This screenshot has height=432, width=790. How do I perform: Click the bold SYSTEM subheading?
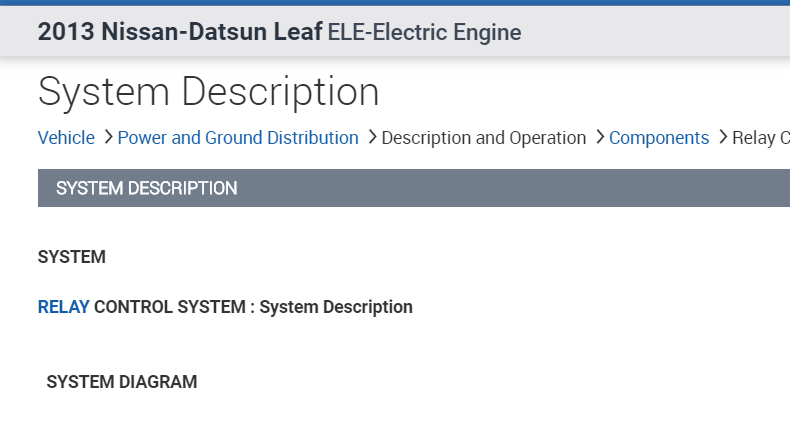pos(72,257)
